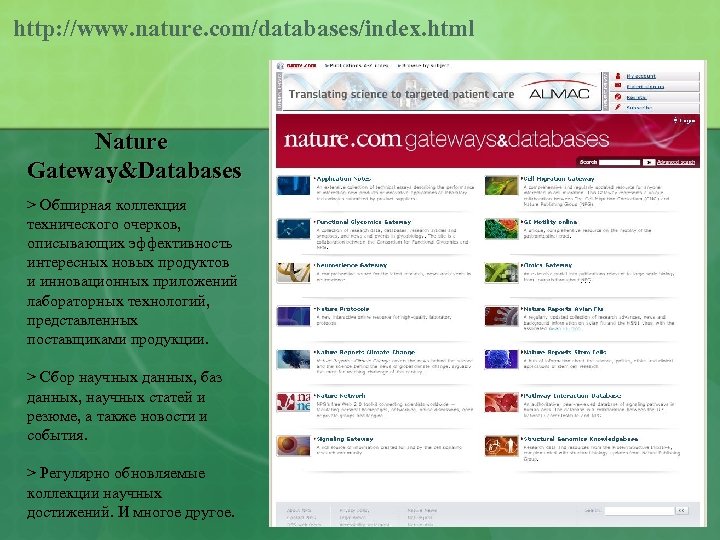Open the Nature Protocols thumbnail
The width and height of the screenshot is (720, 540).
click(293, 316)
